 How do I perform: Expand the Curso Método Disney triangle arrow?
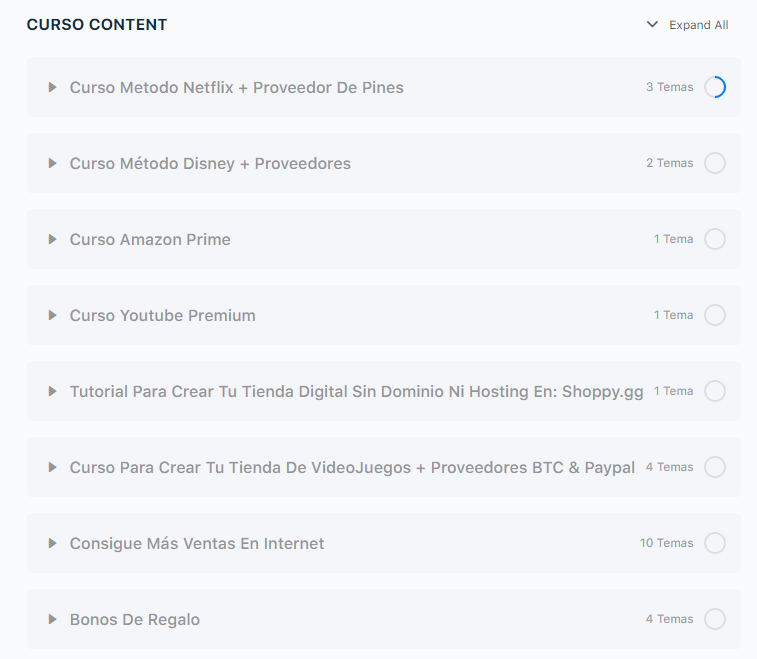(53, 163)
